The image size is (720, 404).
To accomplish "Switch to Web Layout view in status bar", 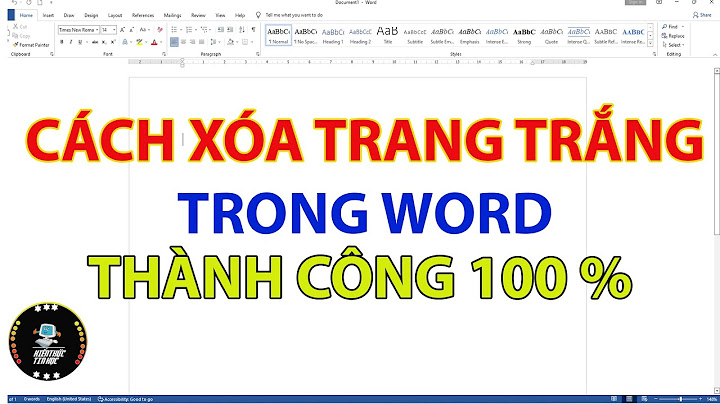I will click(x=644, y=399).
